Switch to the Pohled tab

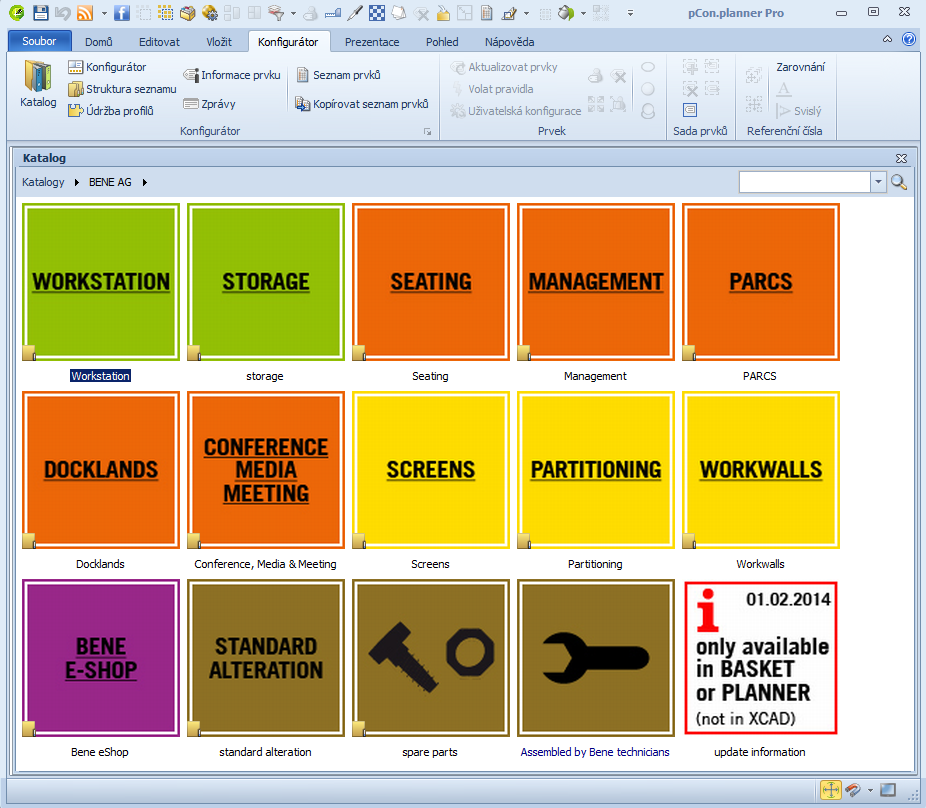coord(442,42)
